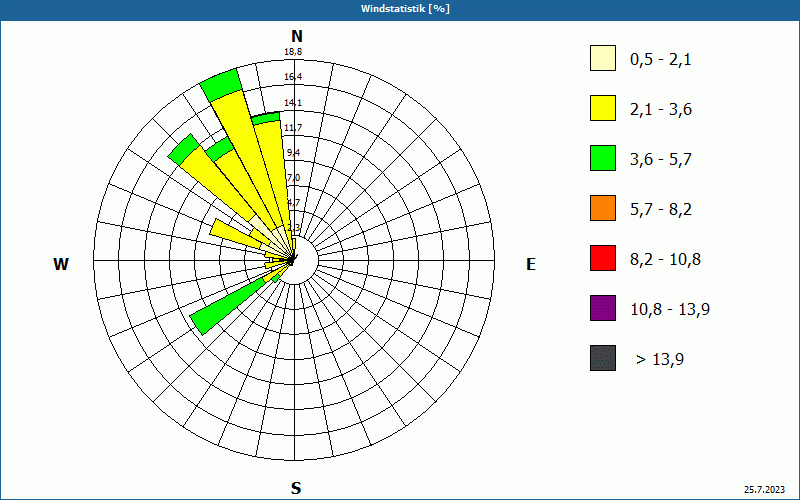Click the 14,1 axis scale value
The height and width of the screenshot is (500, 800).
click(293, 103)
